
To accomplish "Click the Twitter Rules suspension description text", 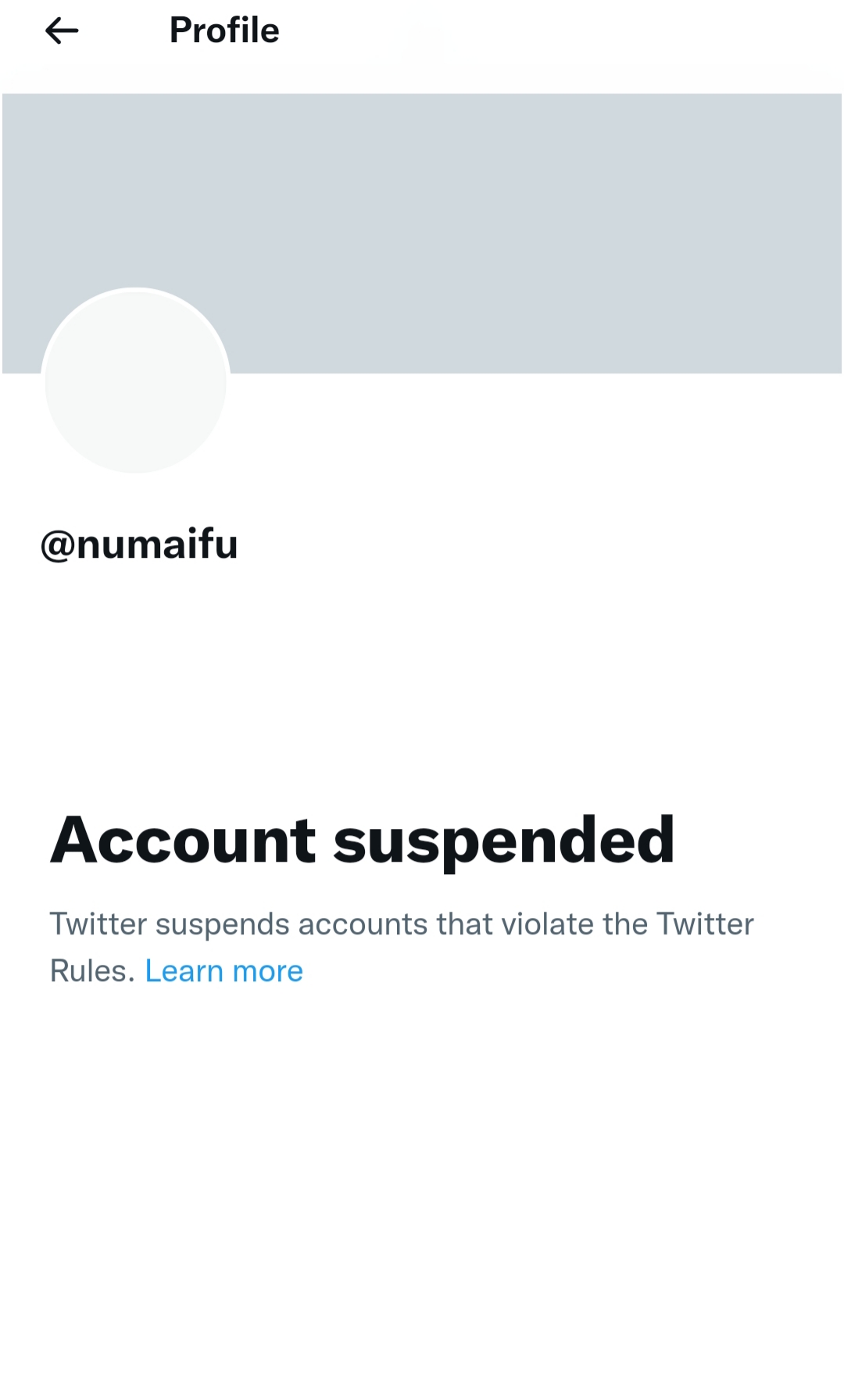I will click(x=402, y=925).
